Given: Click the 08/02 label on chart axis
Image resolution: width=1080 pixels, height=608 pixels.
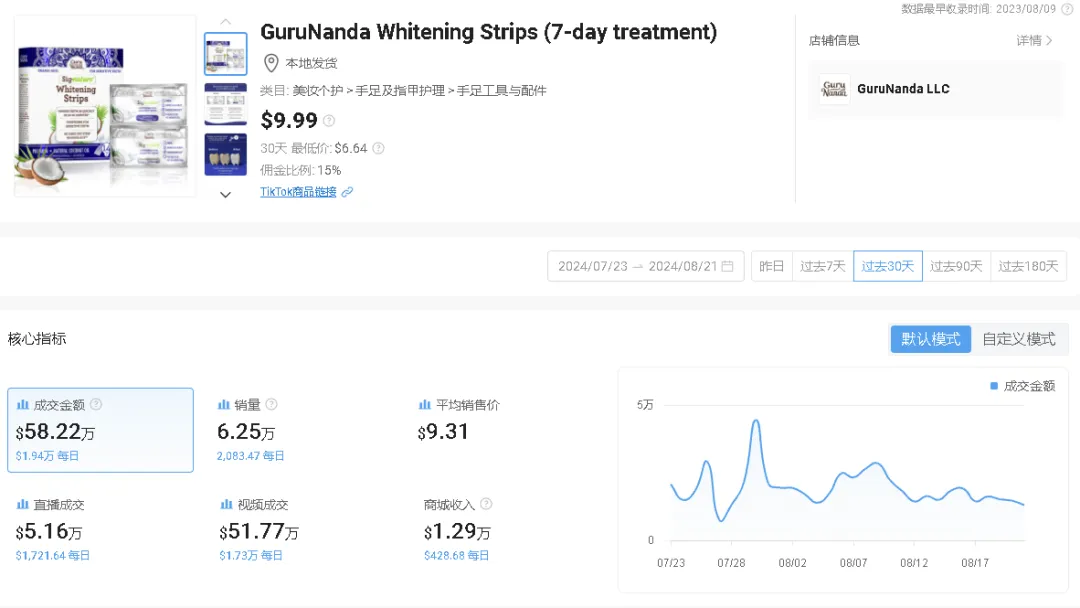Looking at the screenshot, I should [x=792, y=563].
